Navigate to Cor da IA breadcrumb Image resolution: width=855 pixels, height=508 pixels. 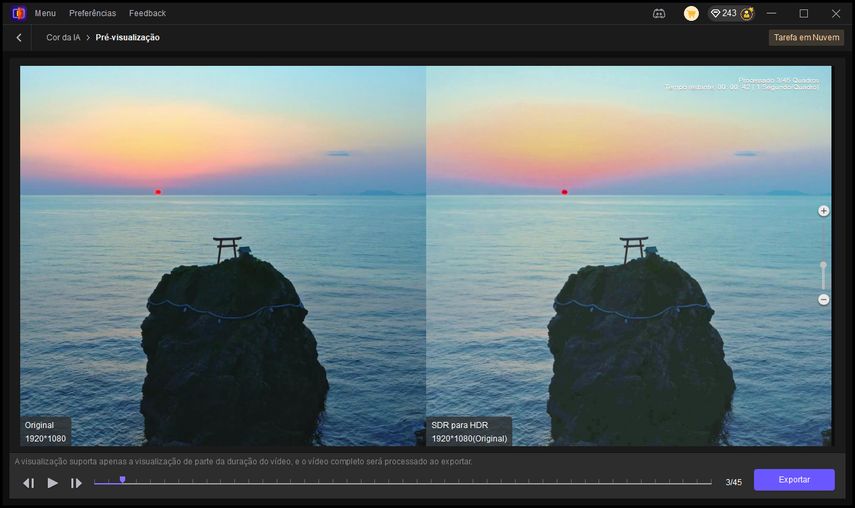pyautogui.click(x=63, y=38)
